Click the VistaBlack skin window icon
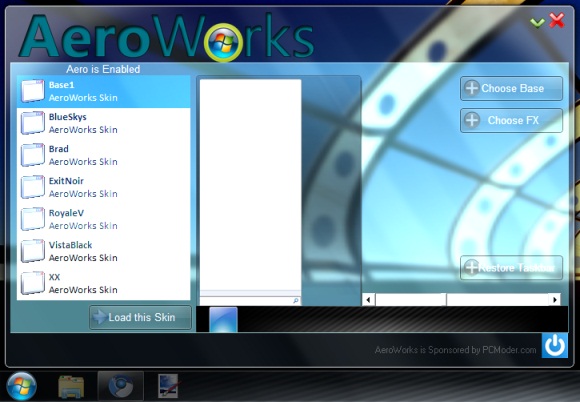Screen dimensions: 580x402 click(x=33, y=251)
